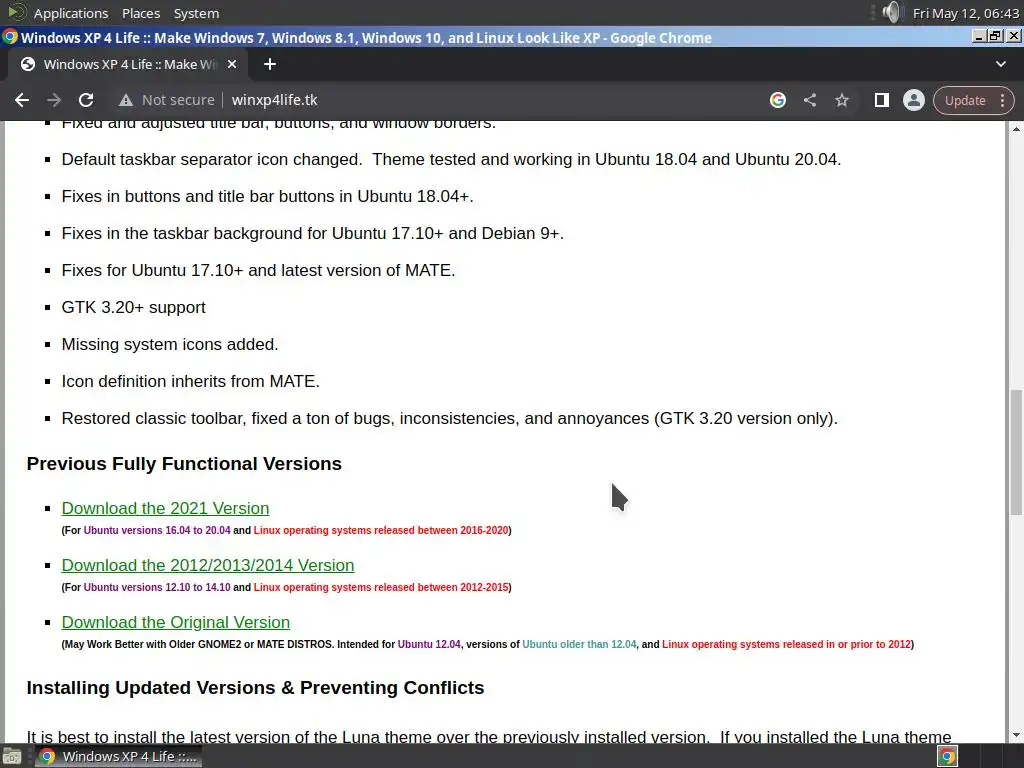
Task: Open the Google icon in address bar
Action: click(777, 100)
